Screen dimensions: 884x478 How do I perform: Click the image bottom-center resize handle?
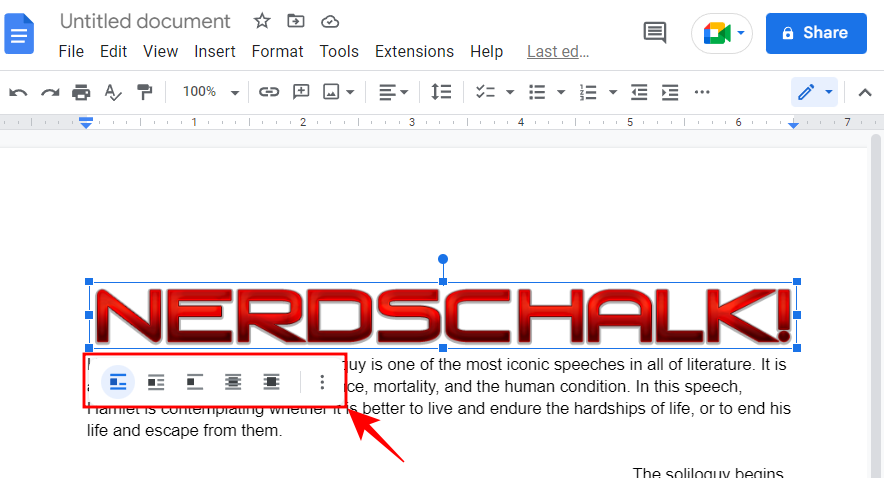(x=443, y=348)
